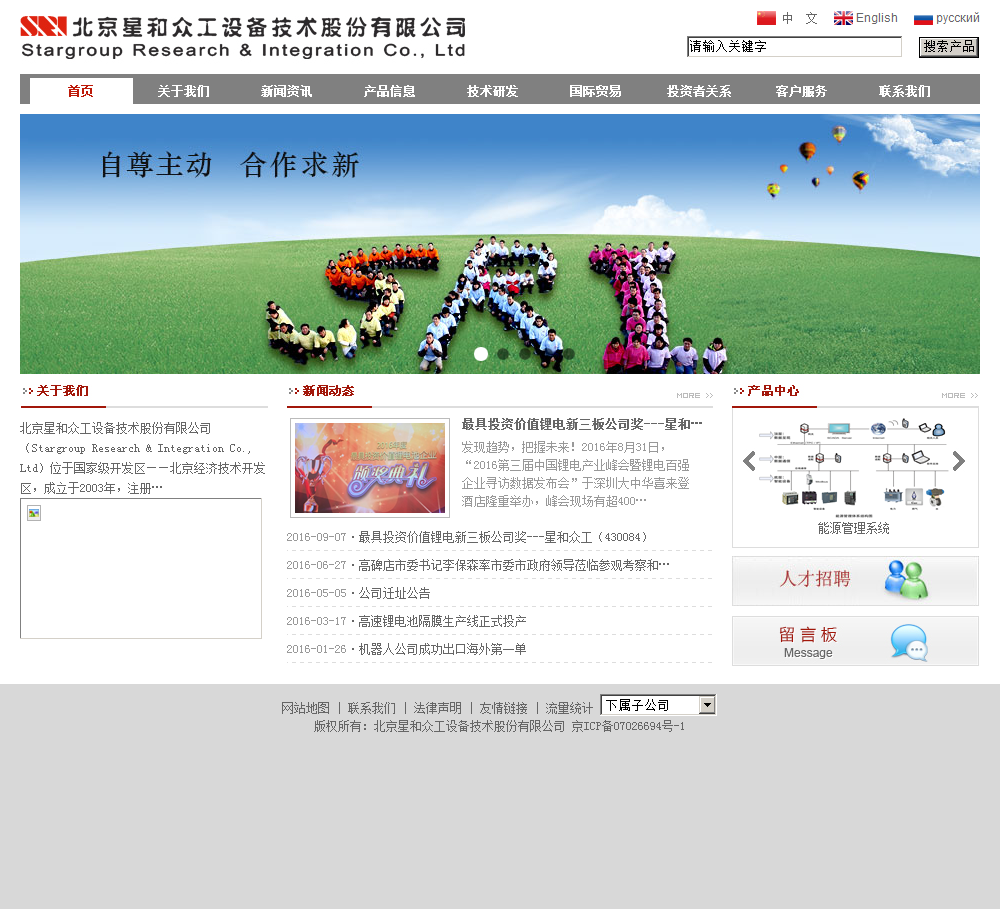The height and width of the screenshot is (909, 1000).
Task: Open the 流量统计 footer link
Action: pos(570,708)
